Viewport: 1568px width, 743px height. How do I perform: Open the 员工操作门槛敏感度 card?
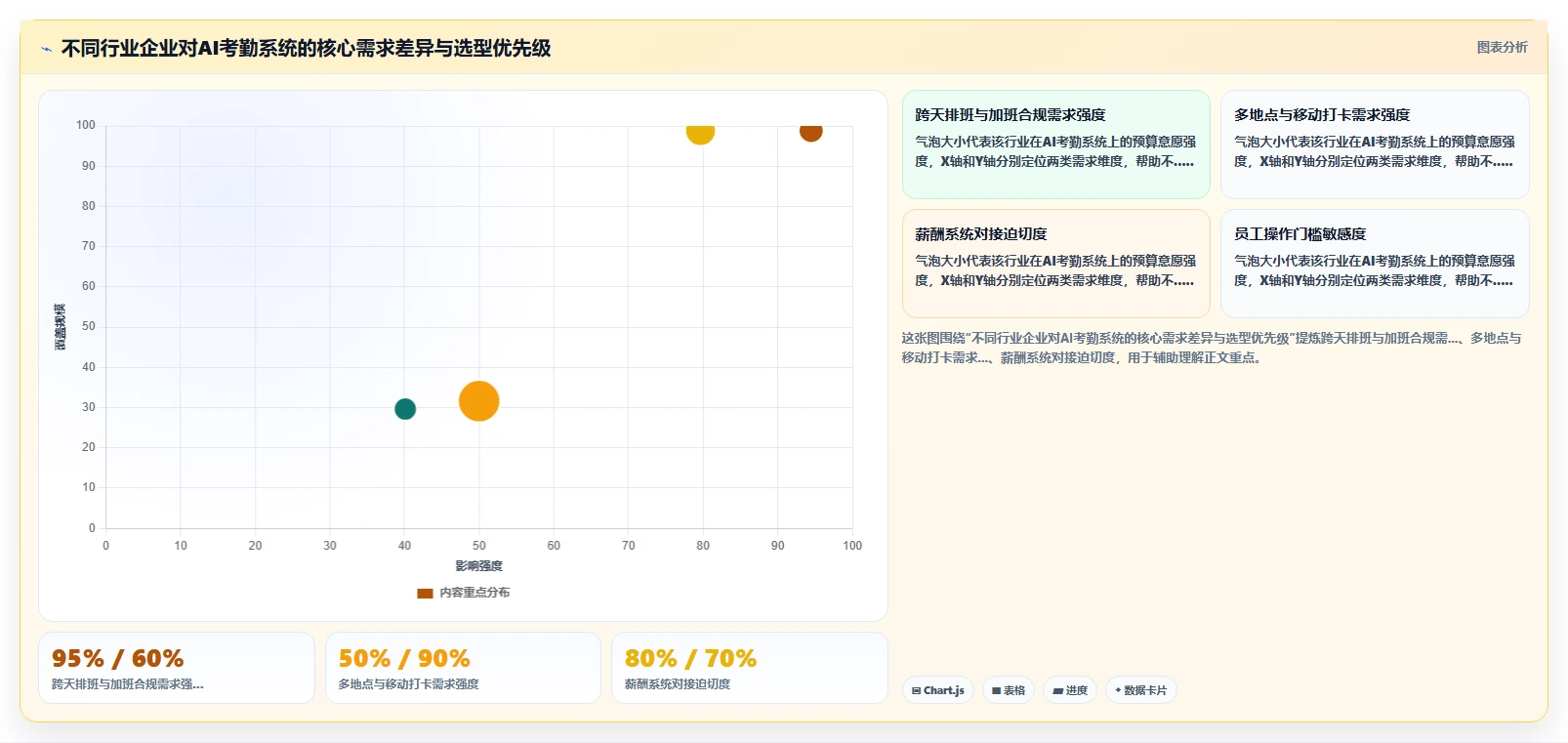pos(1375,264)
